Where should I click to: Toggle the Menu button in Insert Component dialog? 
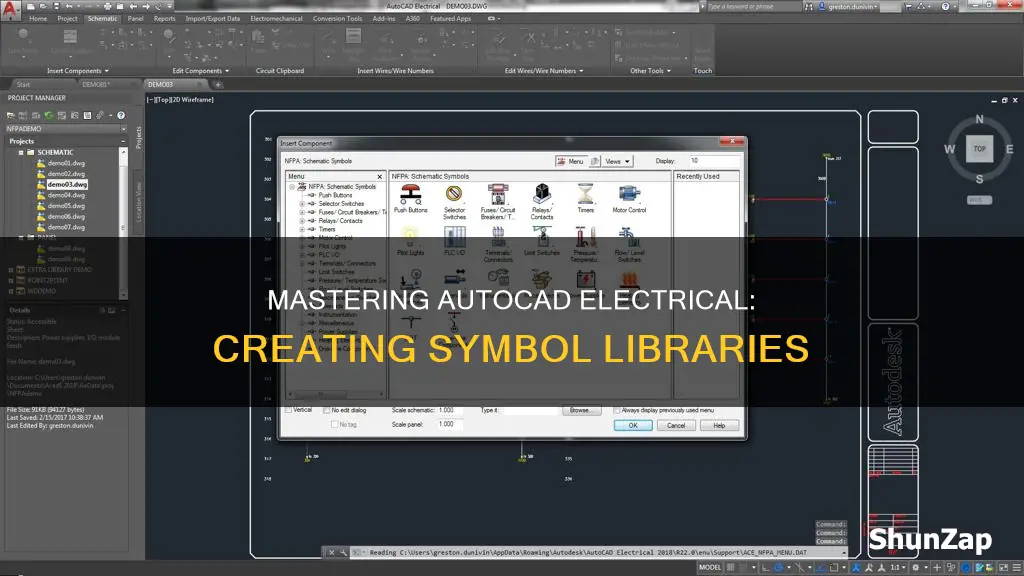point(570,161)
